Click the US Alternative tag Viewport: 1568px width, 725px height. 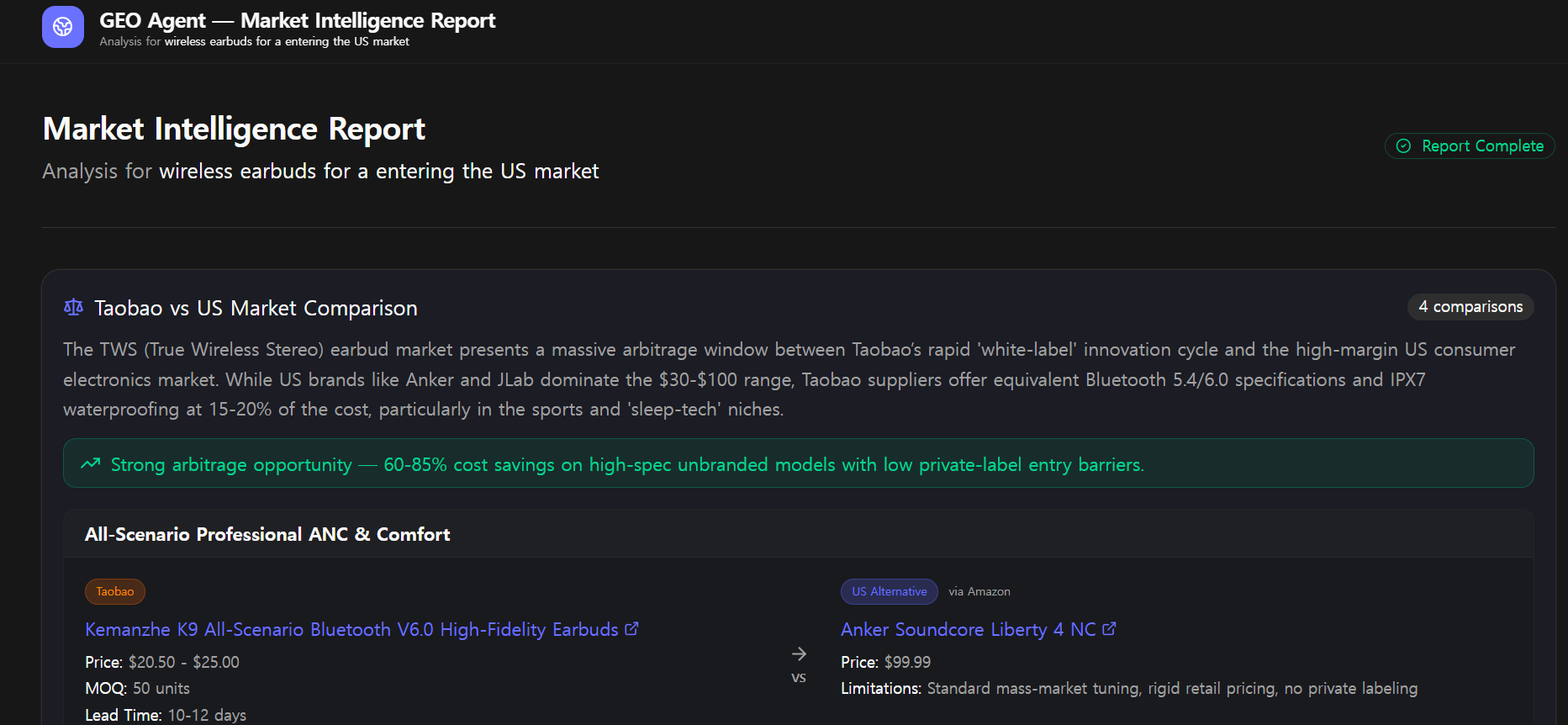tap(890, 591)
